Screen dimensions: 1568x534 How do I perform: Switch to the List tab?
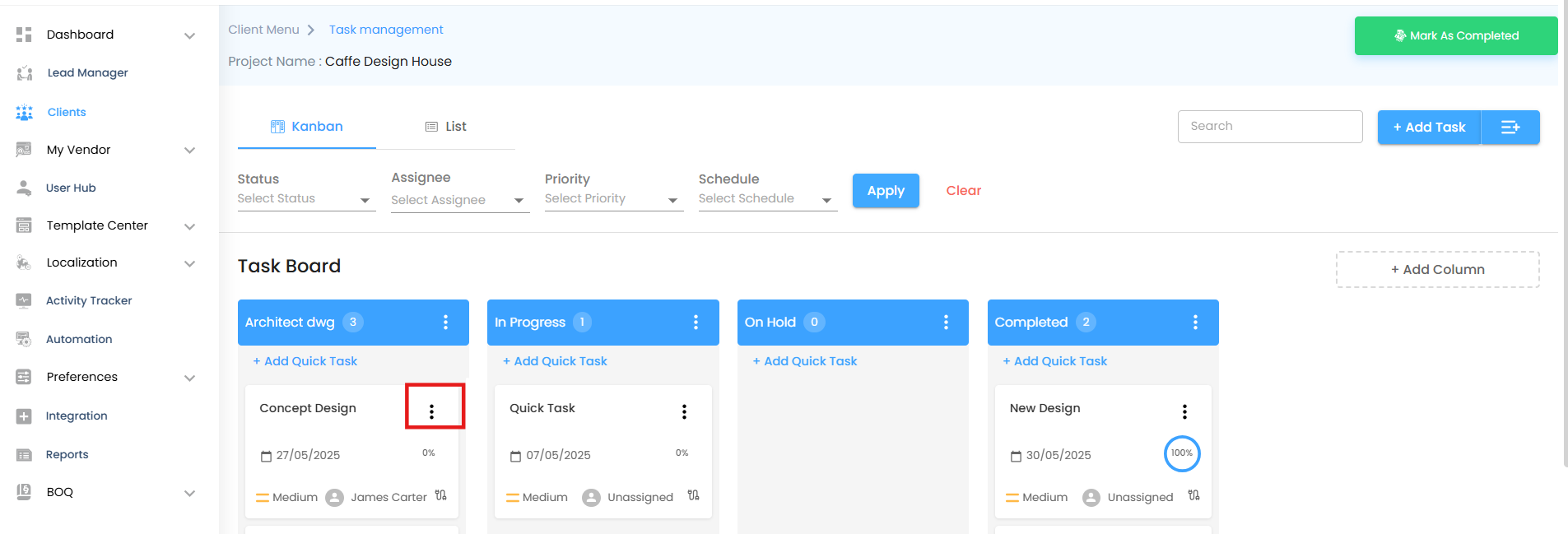point(445,127)
